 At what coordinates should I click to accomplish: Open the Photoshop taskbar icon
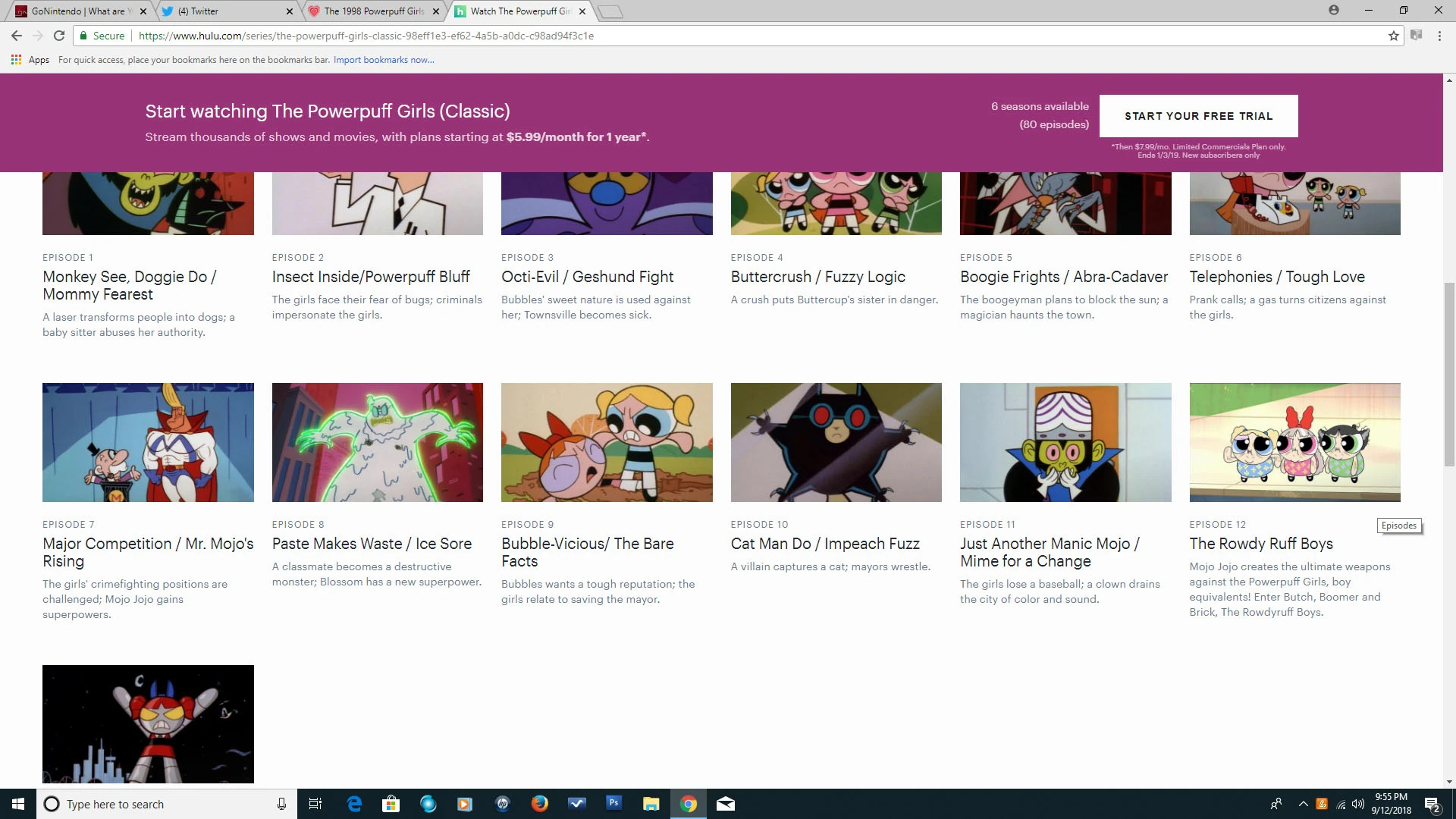pos(613,803)
